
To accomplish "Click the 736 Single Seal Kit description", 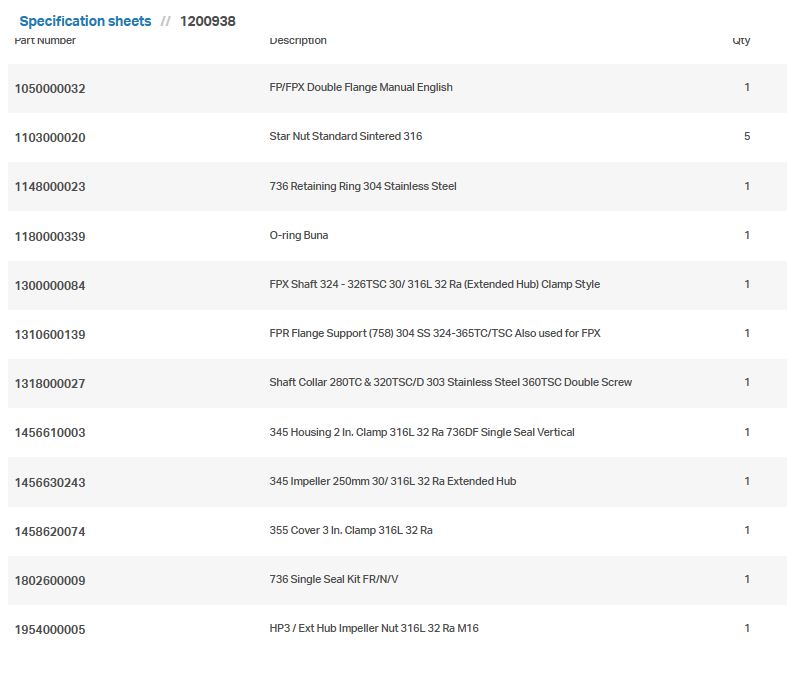I will [334, 579].
